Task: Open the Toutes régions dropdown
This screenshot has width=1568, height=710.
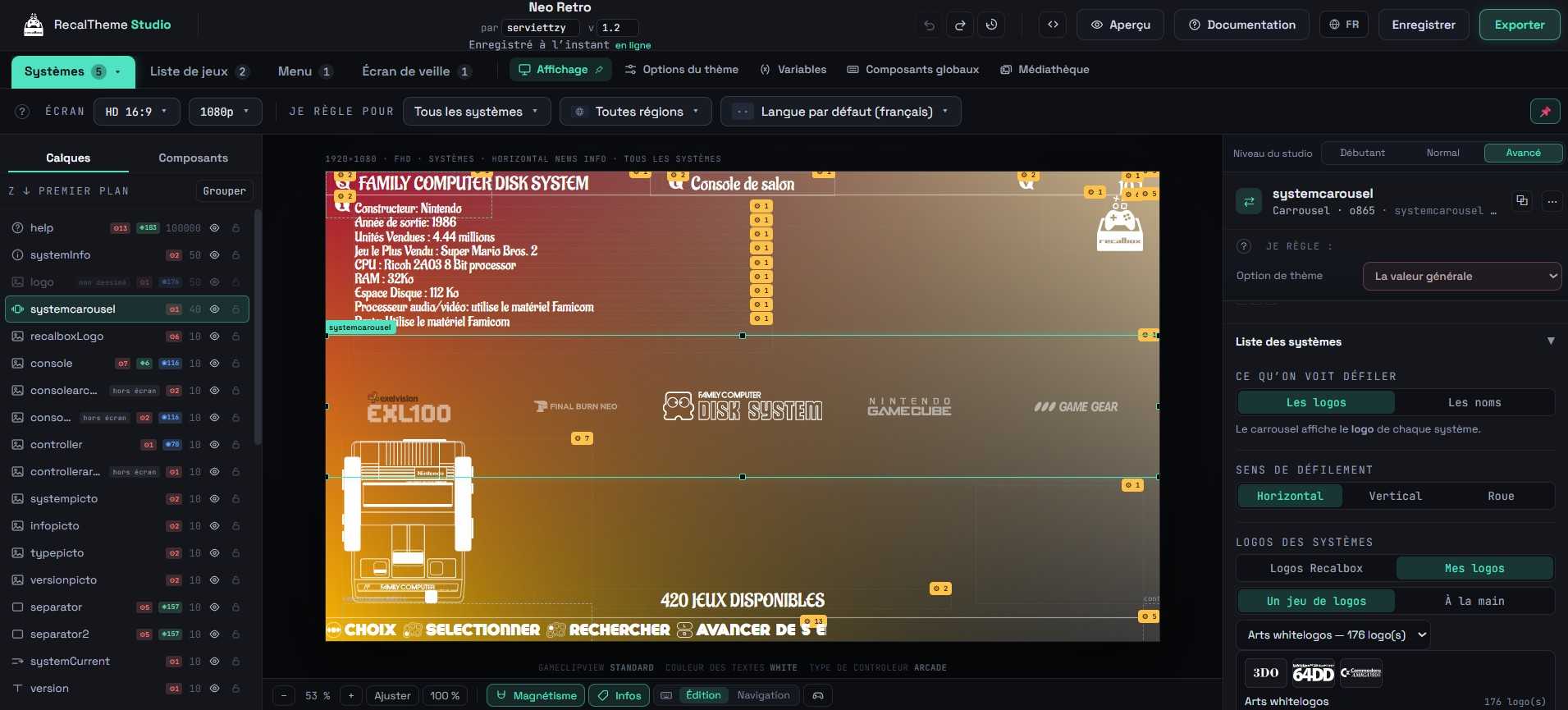Action: (x=635, y=112)
